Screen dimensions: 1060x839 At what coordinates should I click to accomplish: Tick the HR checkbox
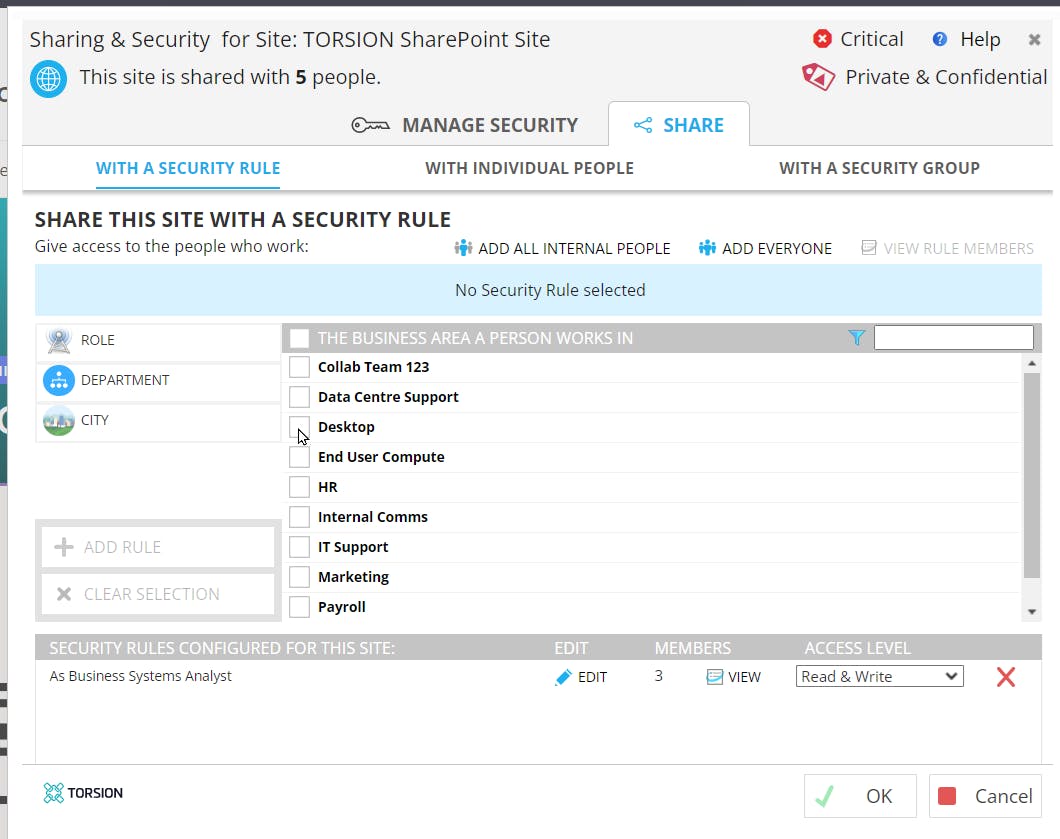299,487
